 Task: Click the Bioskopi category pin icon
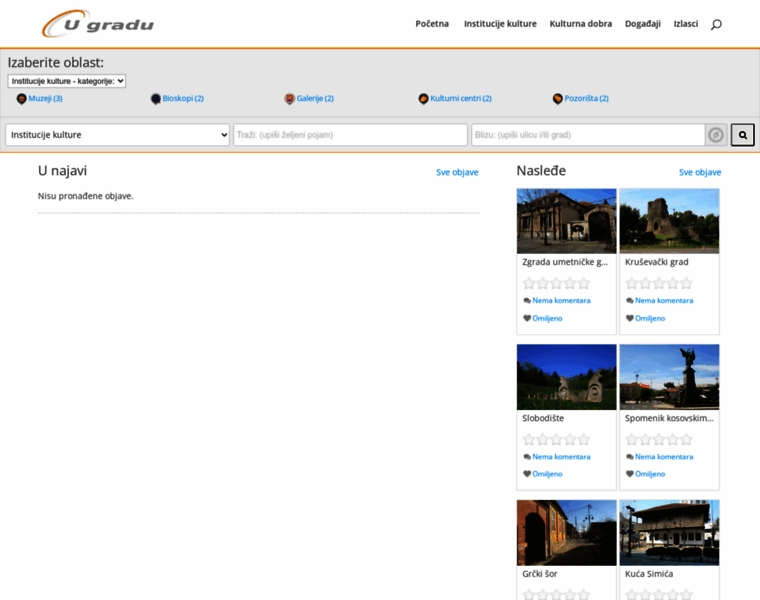[x=156, y=99]
